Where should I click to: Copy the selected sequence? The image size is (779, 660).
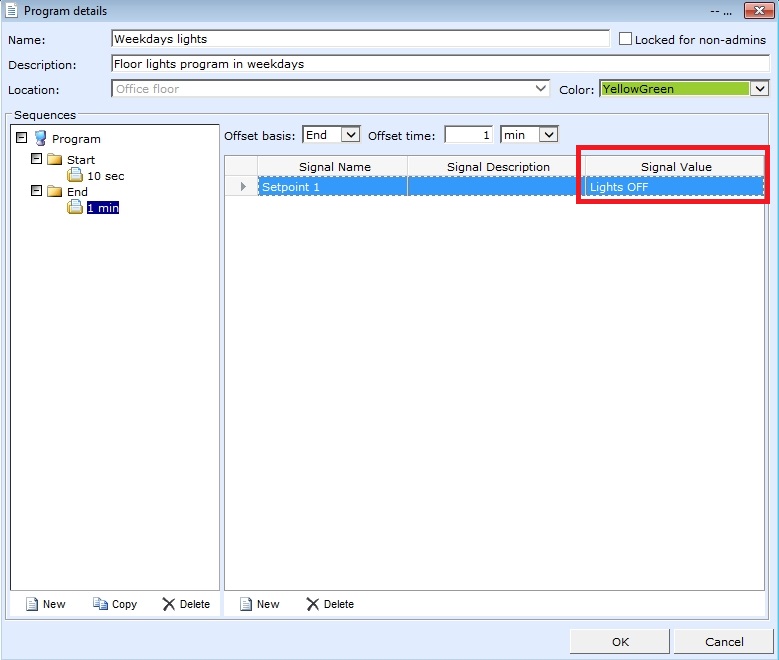click(x=114, y=604)
